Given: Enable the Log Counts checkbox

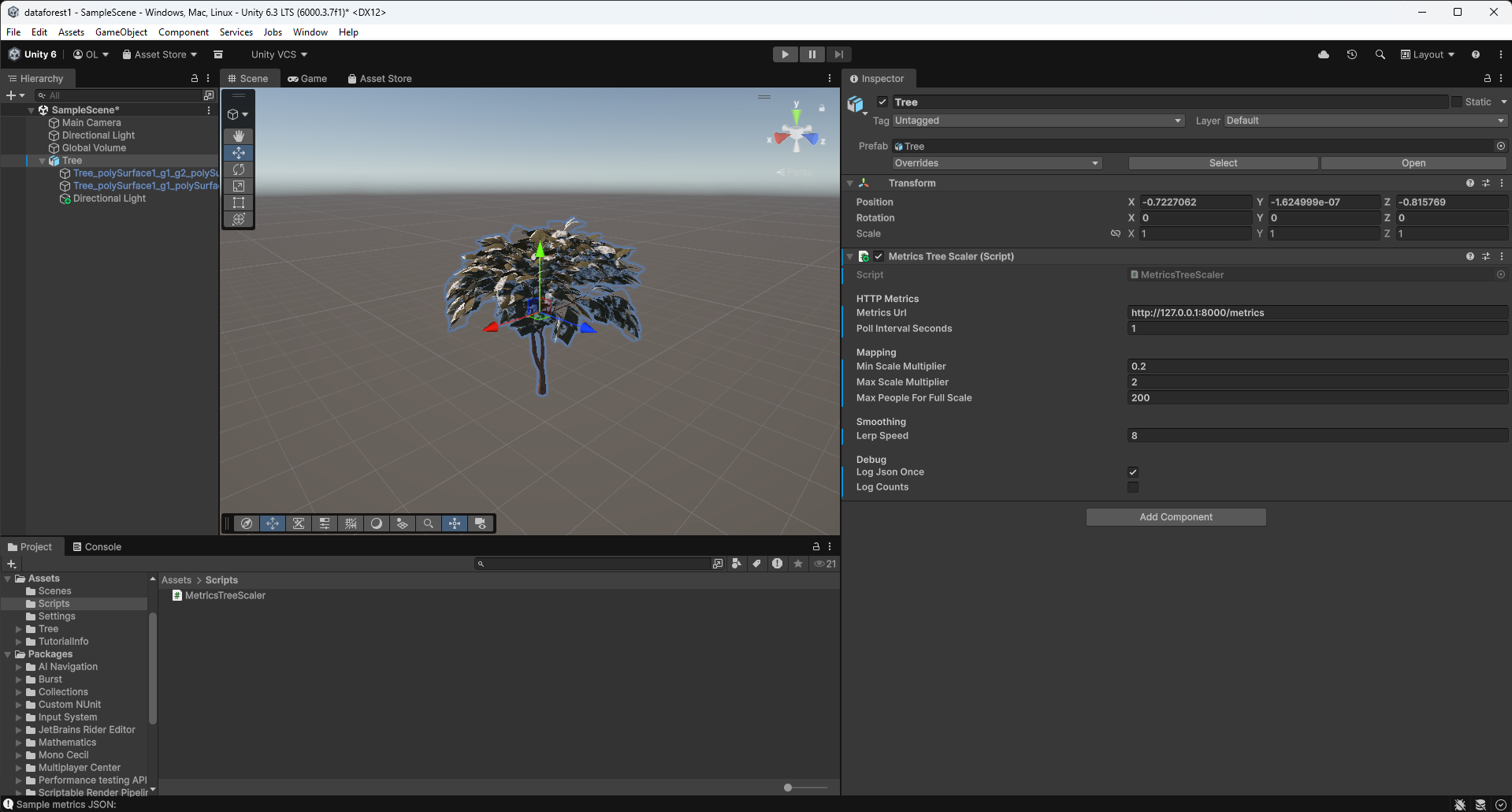Looking at the screenshot, I should (x=1132, y=487).
